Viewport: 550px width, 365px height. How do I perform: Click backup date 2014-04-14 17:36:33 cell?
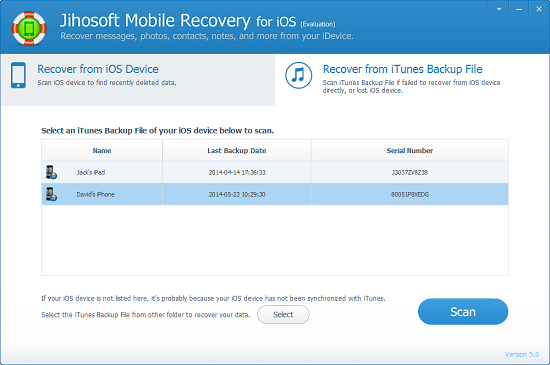tap(237, 173)
